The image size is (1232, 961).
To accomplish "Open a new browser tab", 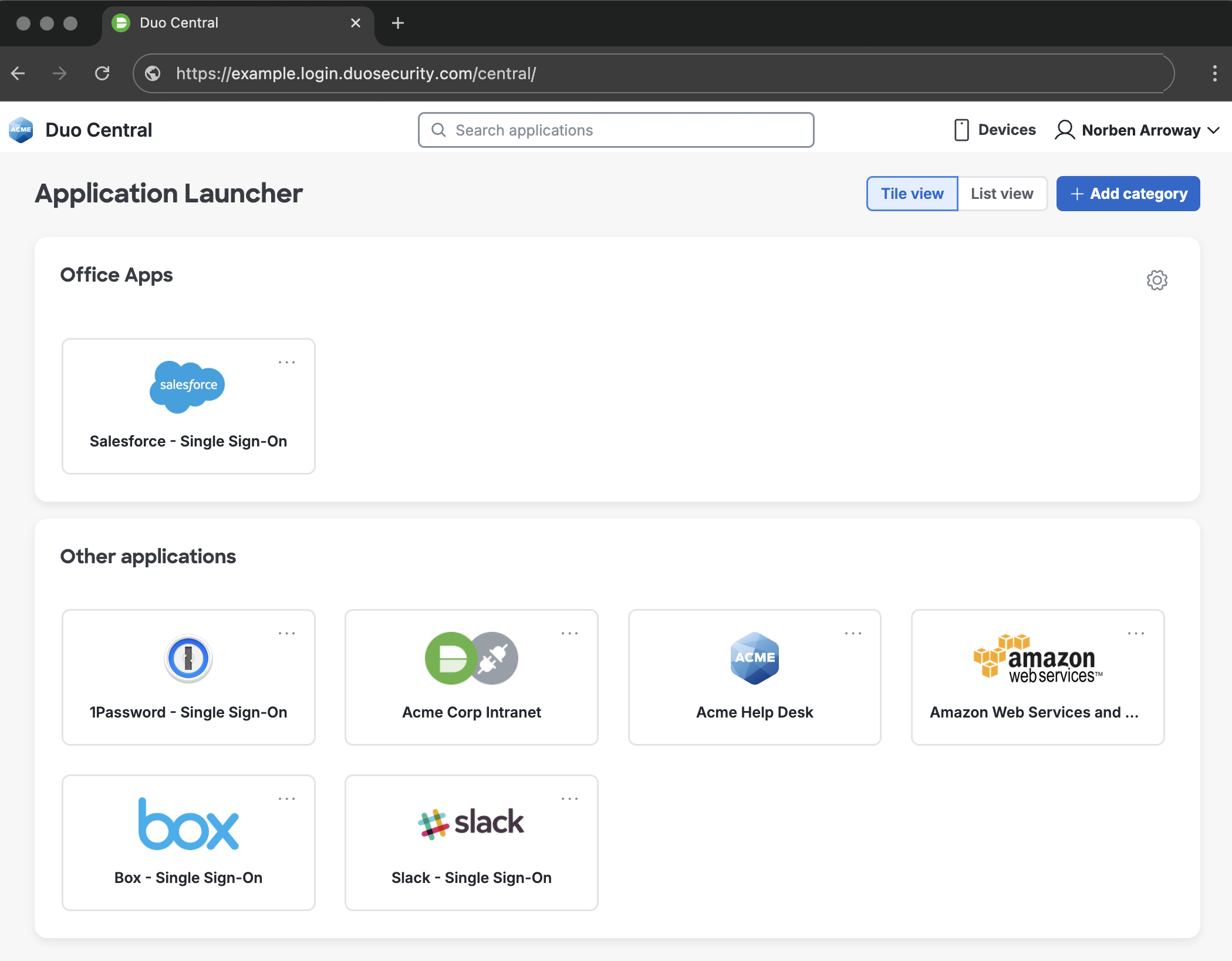I will [x=398, y=23].
